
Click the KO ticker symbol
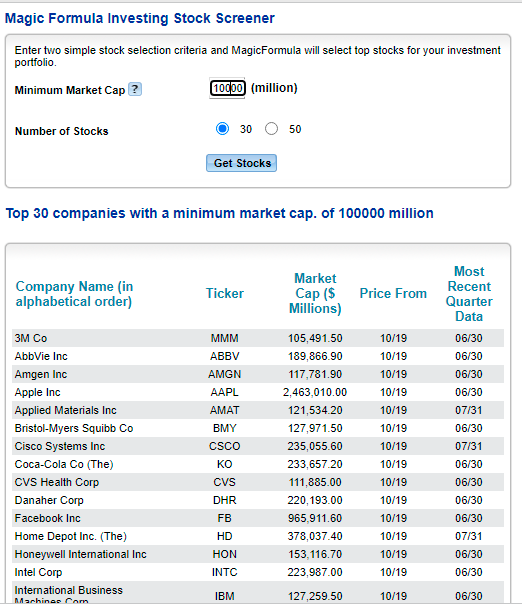[225, 464]
